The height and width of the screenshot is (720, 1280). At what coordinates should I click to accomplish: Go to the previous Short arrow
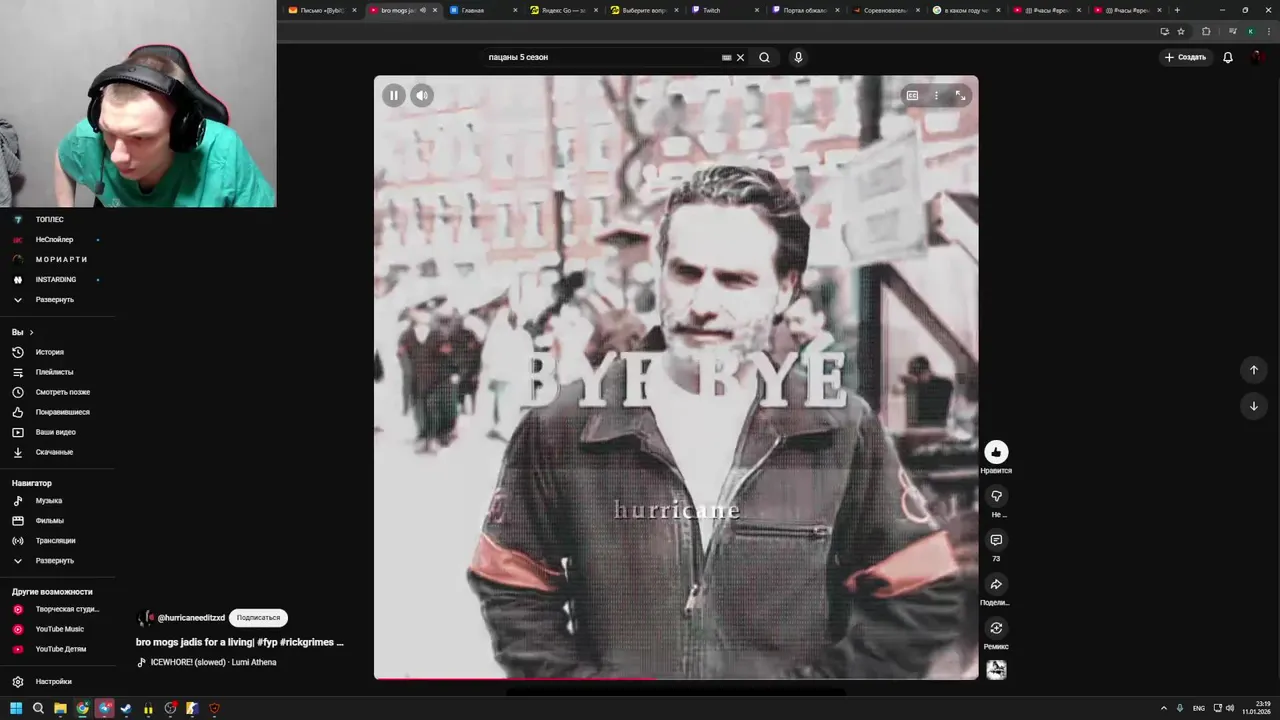[x=1254, y=370]
